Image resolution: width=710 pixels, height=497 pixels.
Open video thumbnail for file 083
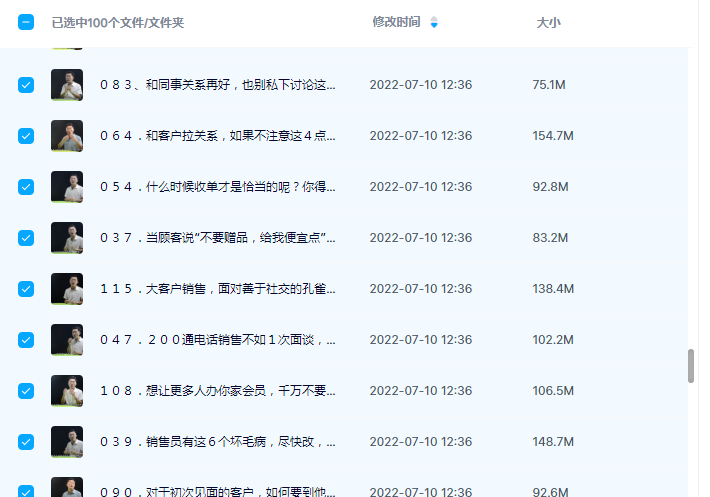[x=67, y=85]
